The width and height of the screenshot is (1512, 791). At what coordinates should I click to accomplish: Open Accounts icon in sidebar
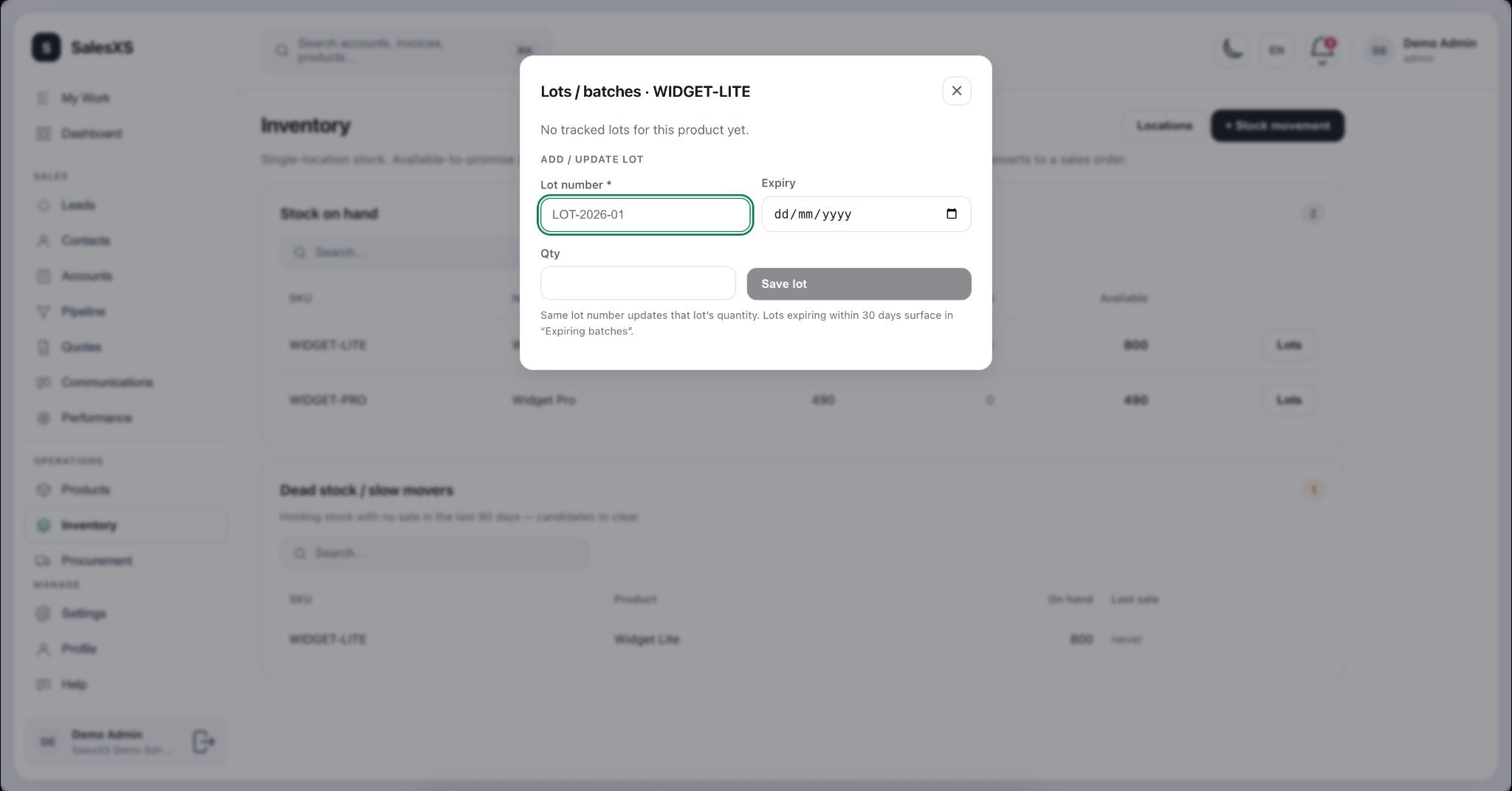(44, 276)
